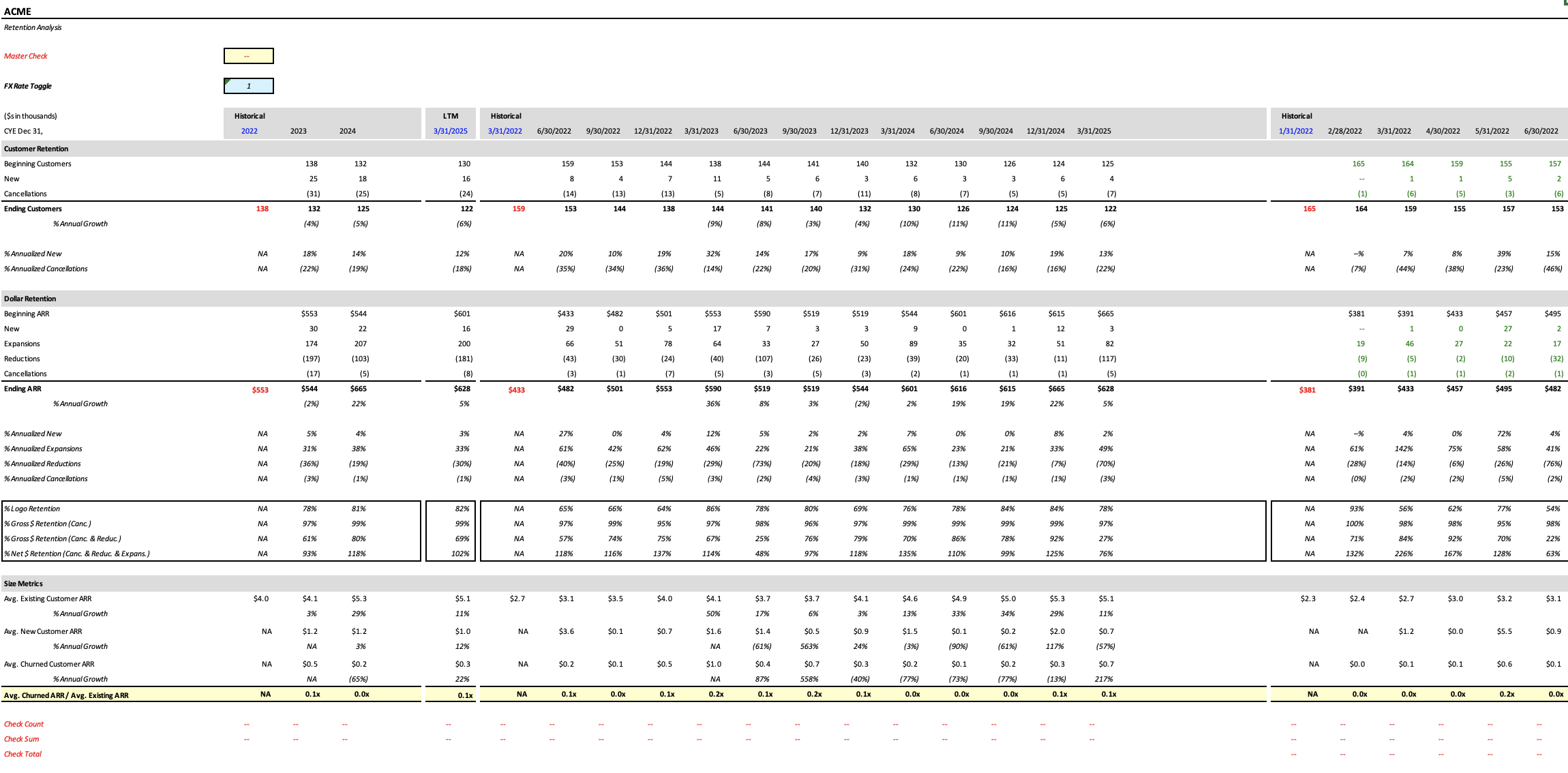This screenshot has width=1568, height=773.
Task: Click the Dollar Retention section header
Action: [x=30, y=299]
